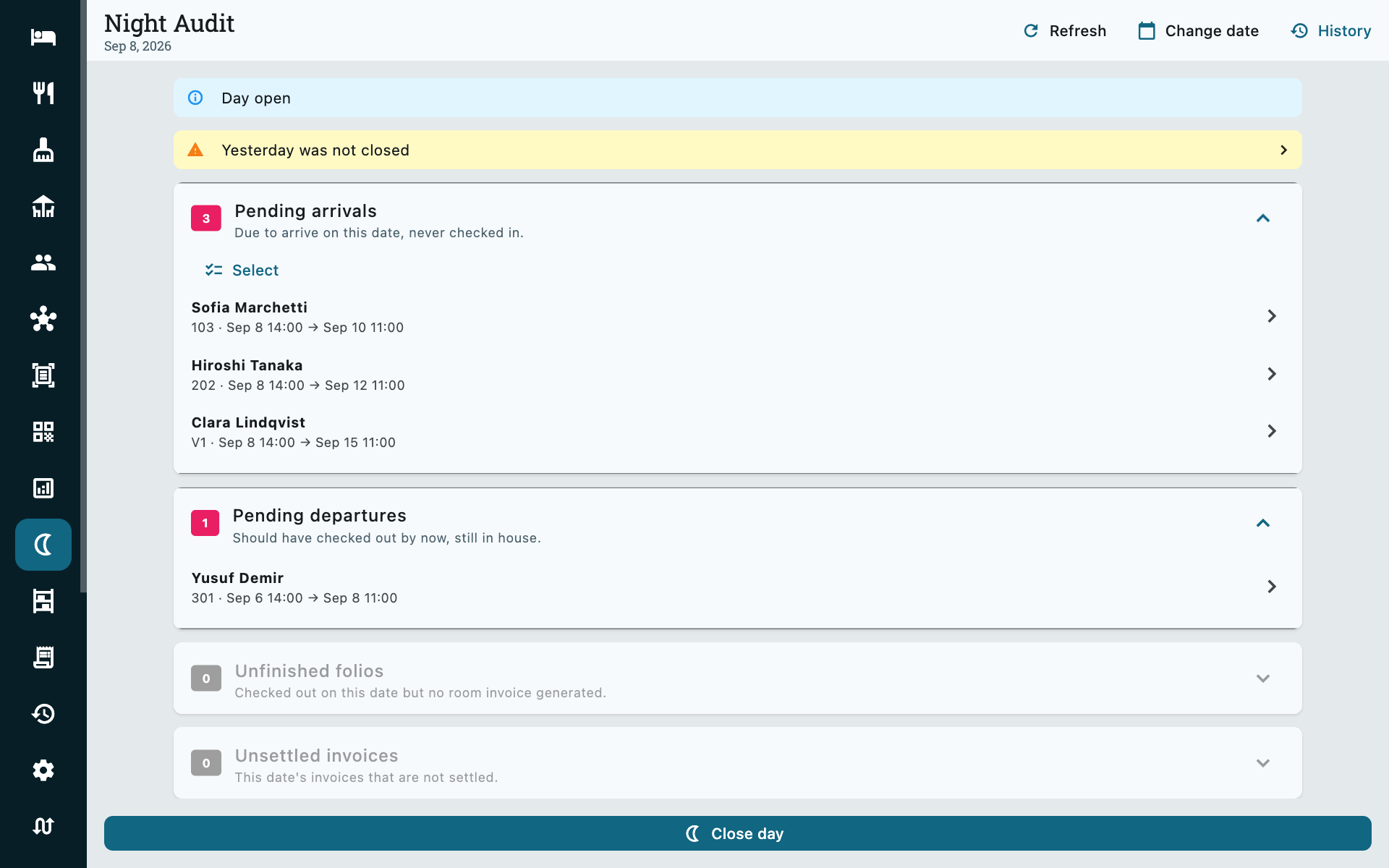Open the rooms bed icon in sidebar

[43, 37]
